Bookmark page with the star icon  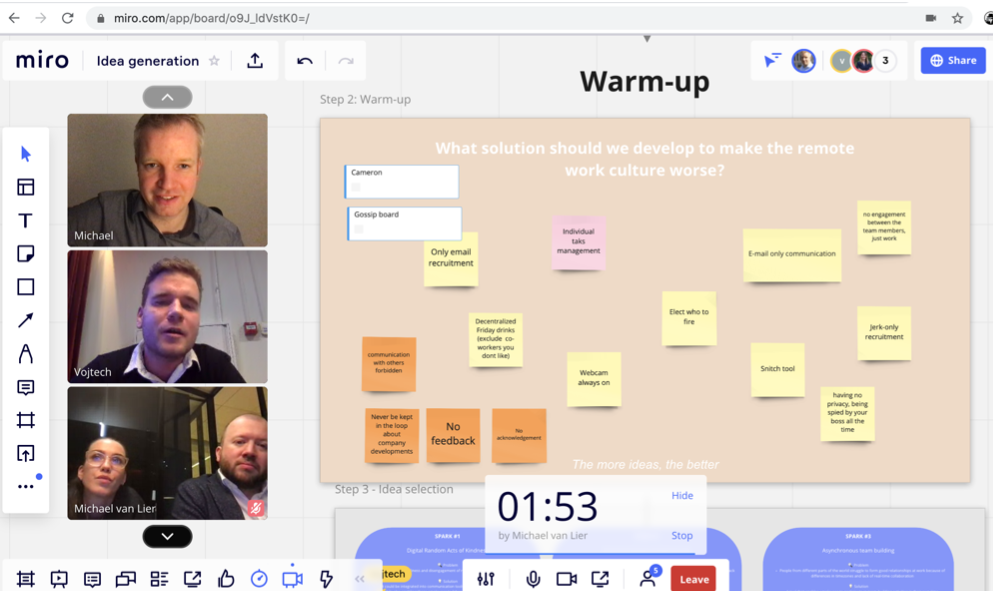[x=957, y=18]
